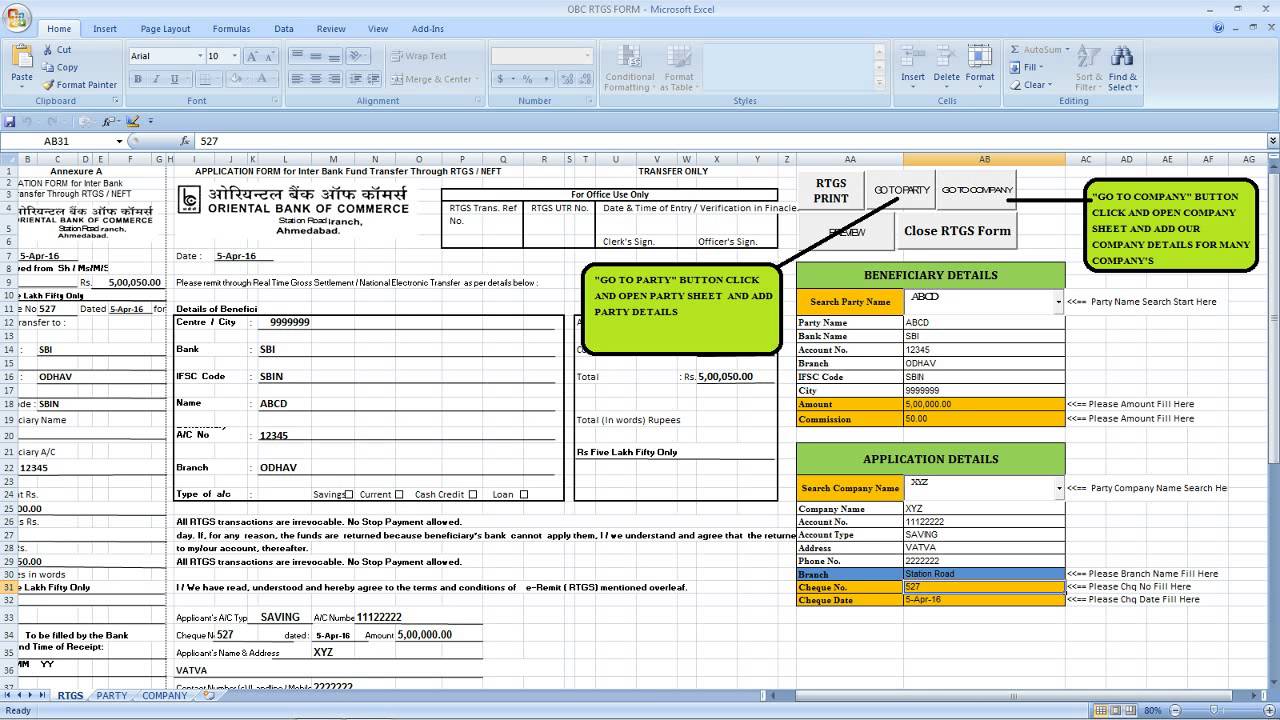Cut the selection with scissors icon
Image resolution: width=1280 pixels, height=720 pixels.
(48, 49)
